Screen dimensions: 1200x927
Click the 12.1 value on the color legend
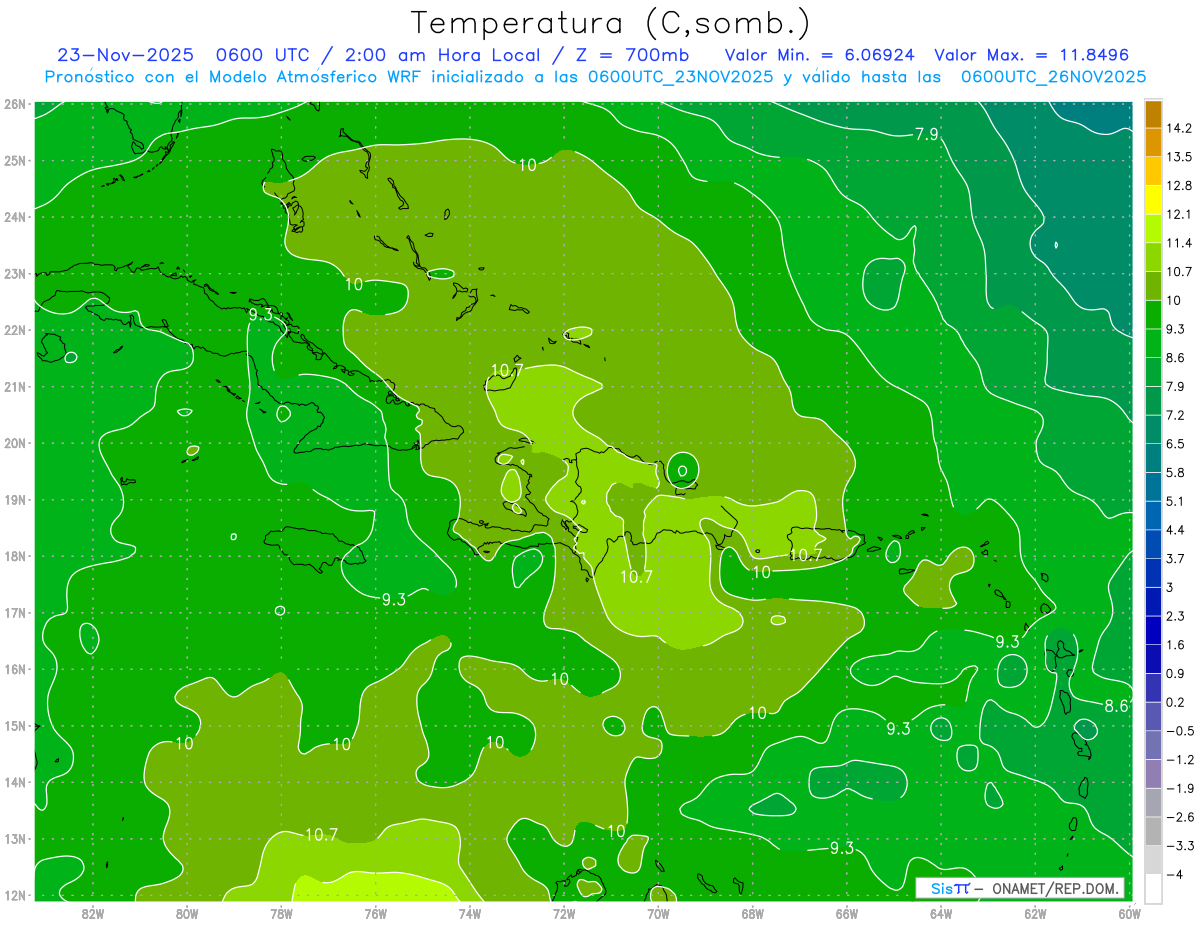pyautogui.click(x=1179, y=214)
